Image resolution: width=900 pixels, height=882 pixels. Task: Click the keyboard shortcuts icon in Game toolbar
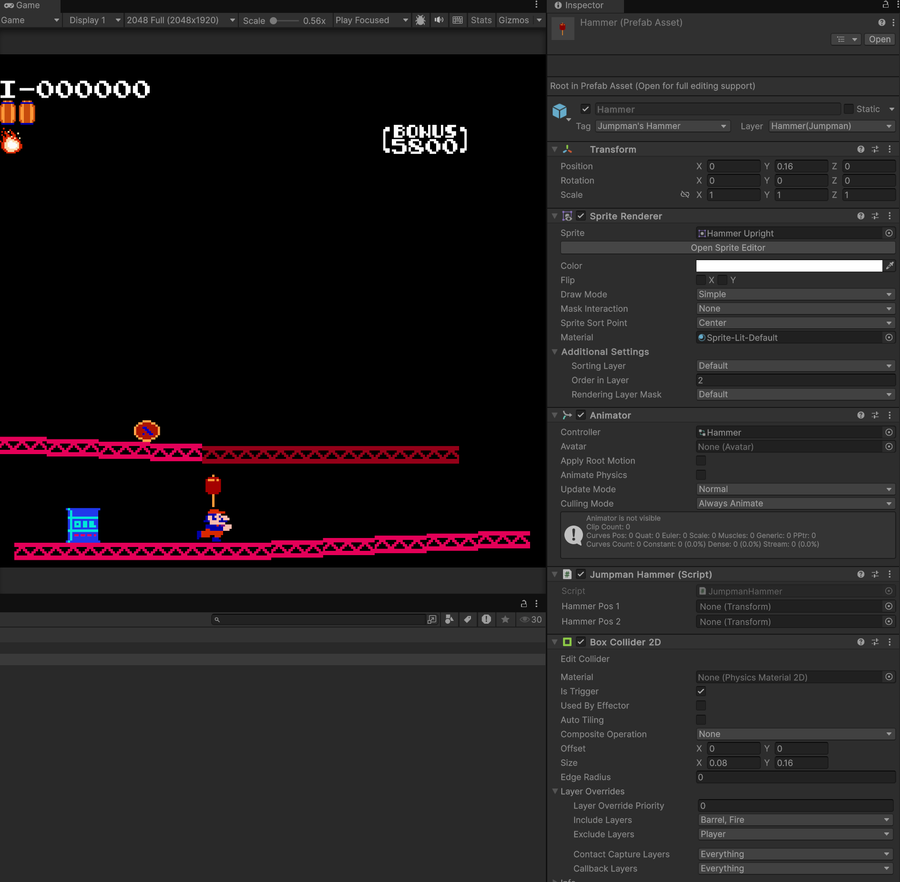click(x=457, y=20)
